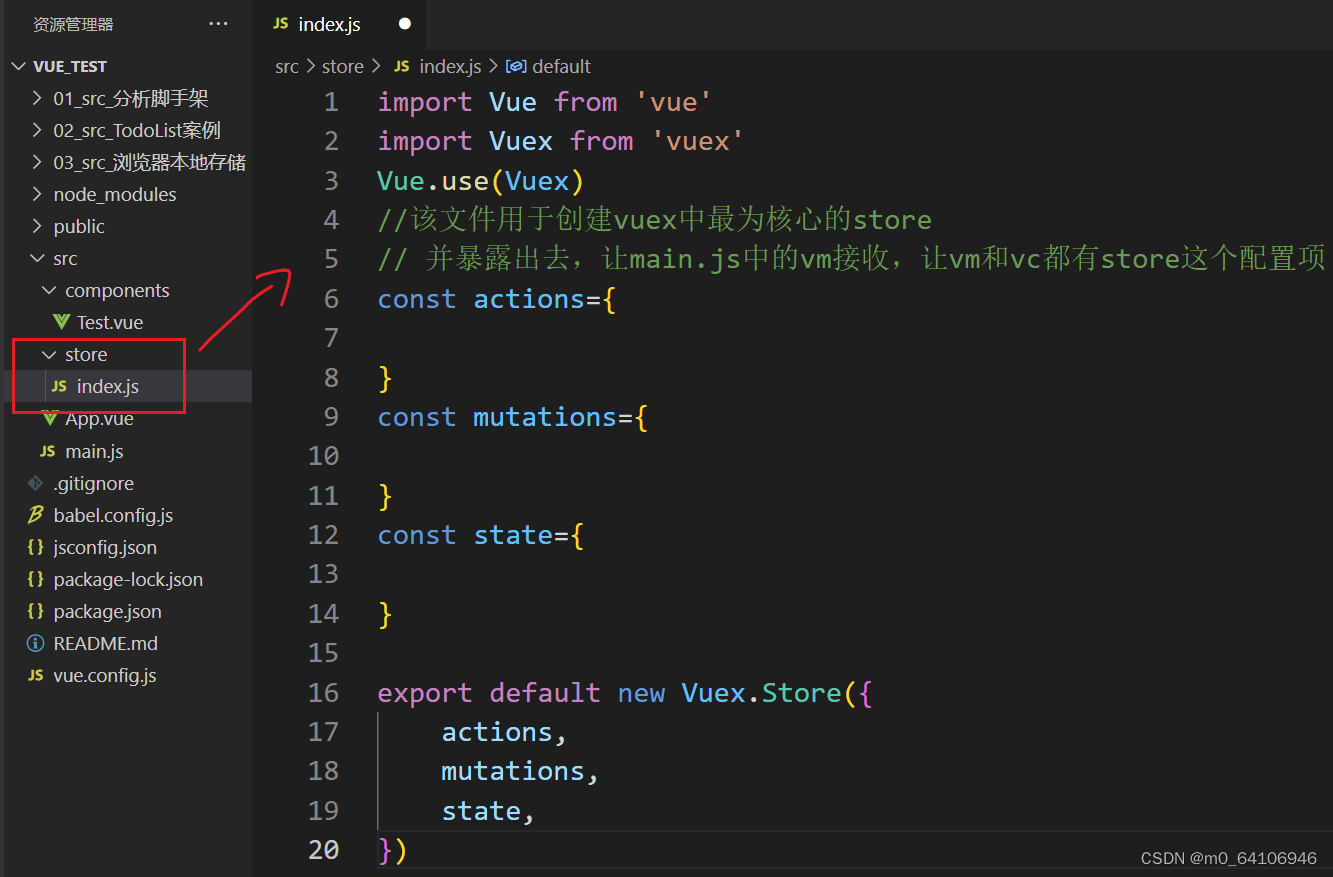Select vue.config.js in the file tree
The width and height of the screenshot is (1333, 877).
click(104, 675)
